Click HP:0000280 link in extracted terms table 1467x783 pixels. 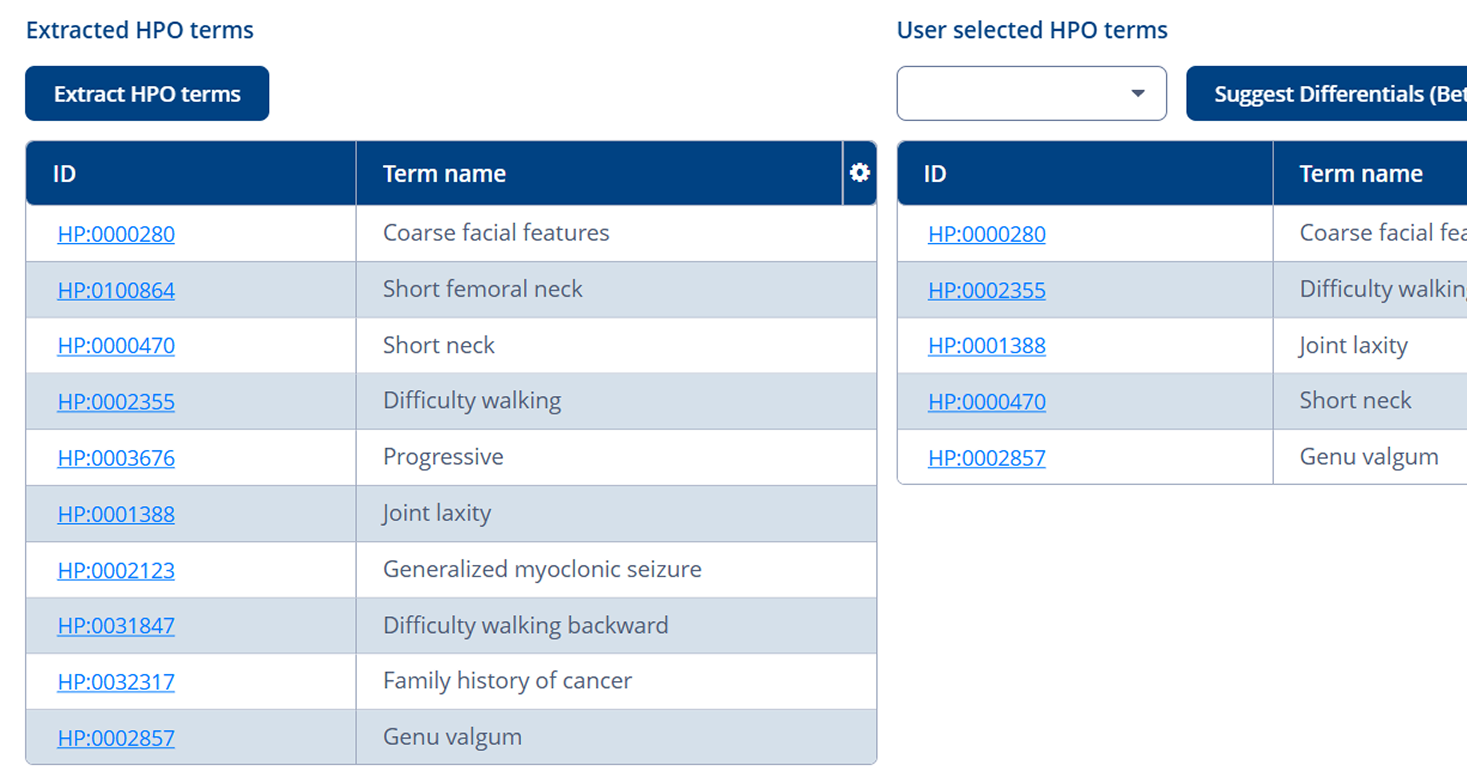(116, 234)
